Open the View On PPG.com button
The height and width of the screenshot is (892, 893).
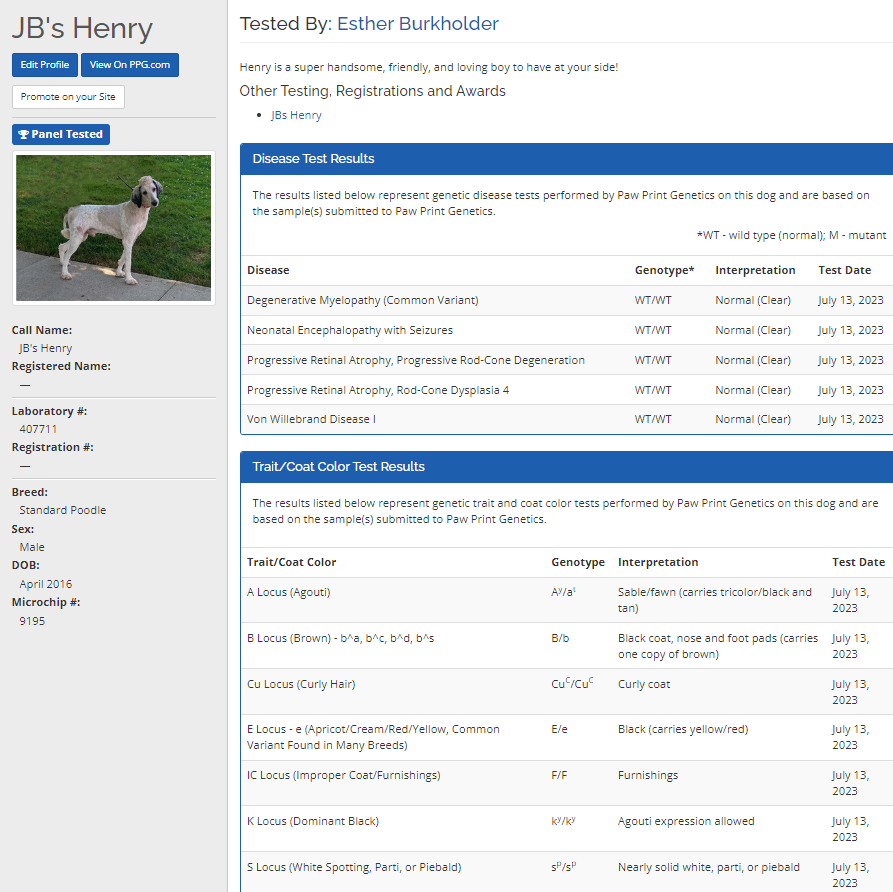click(130, 65)
